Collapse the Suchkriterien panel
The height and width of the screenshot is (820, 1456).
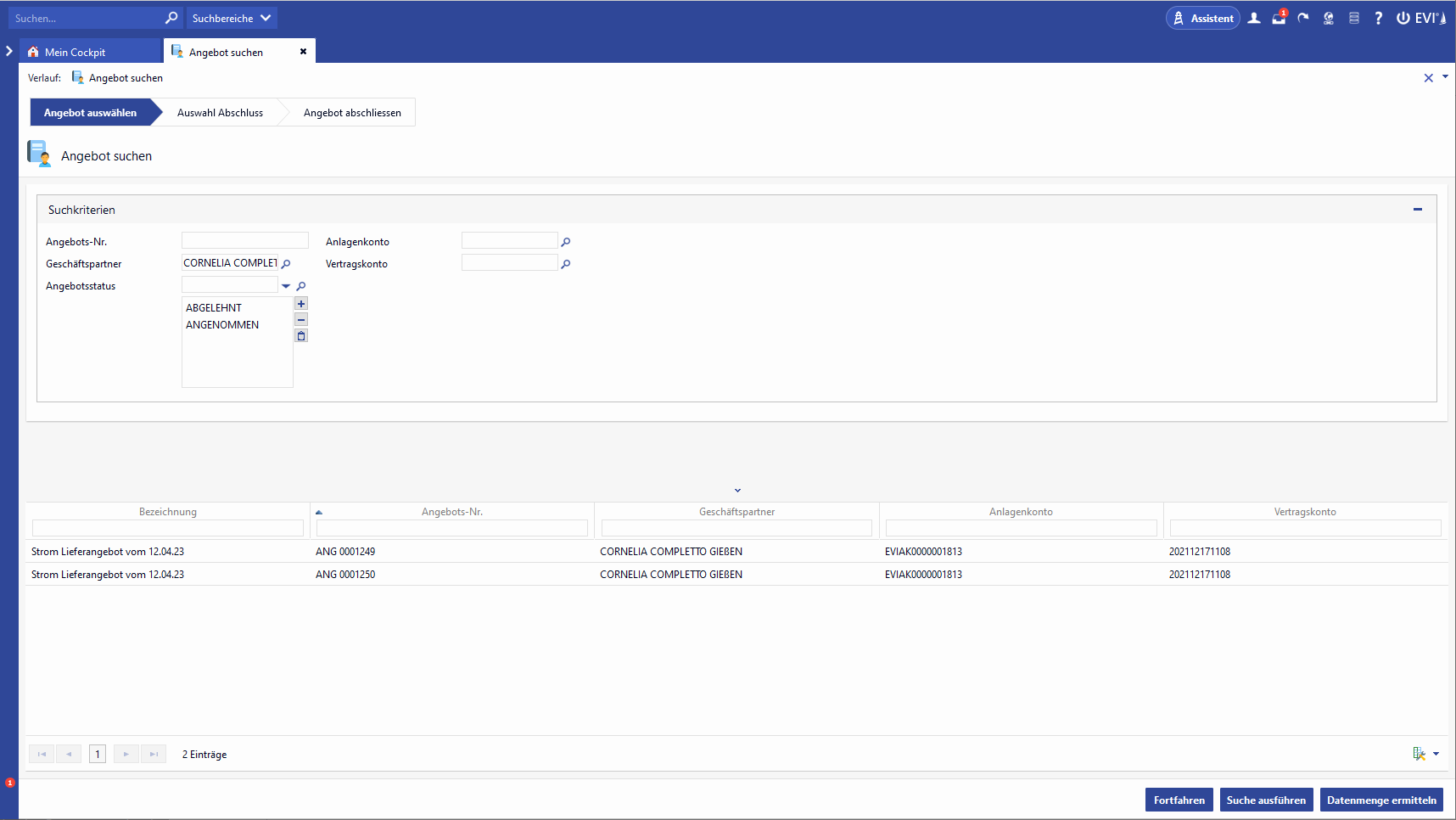click(x=1417, y=210)
